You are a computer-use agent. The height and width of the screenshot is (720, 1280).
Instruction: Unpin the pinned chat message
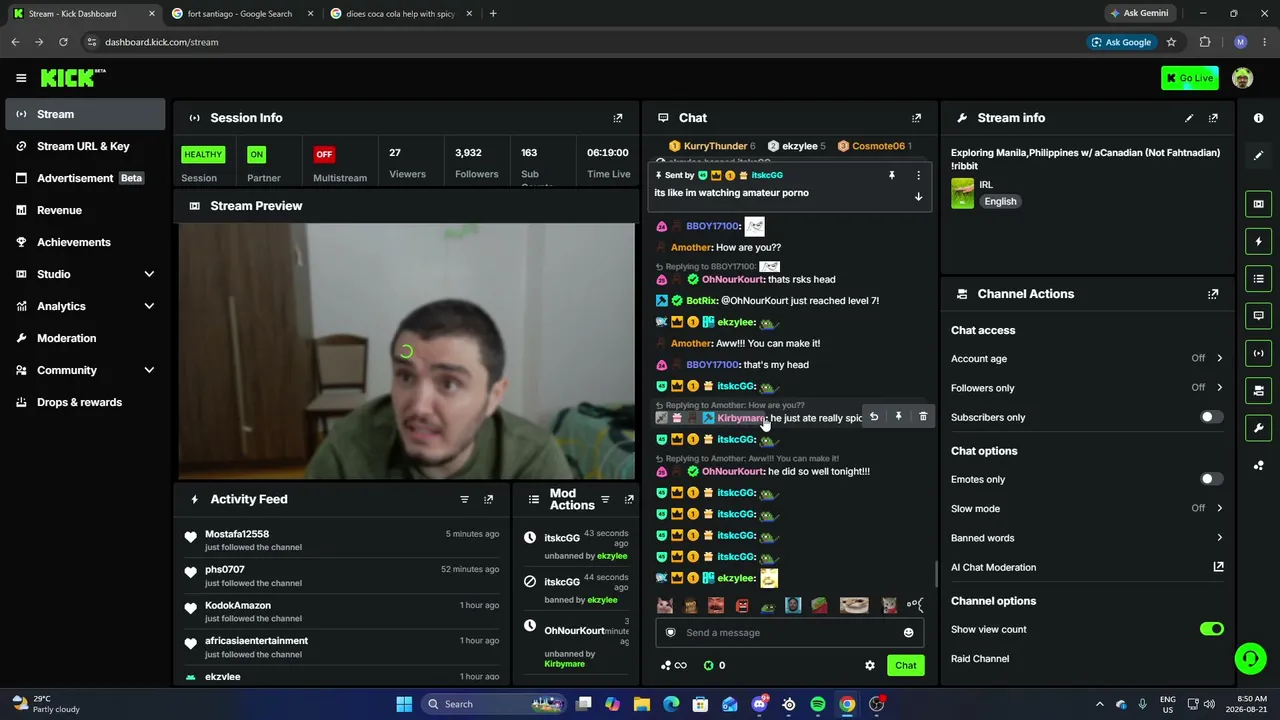tap(892, 175)
